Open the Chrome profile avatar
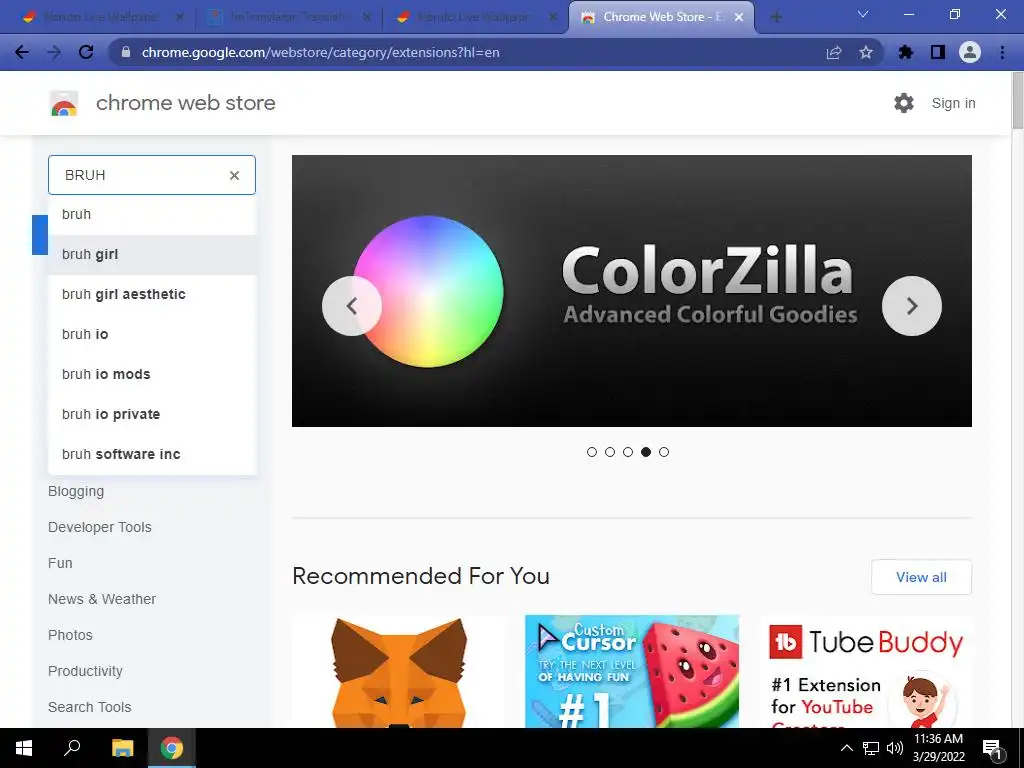Image resolution: width=1024 pixels, height=768 pixels. 970,52
